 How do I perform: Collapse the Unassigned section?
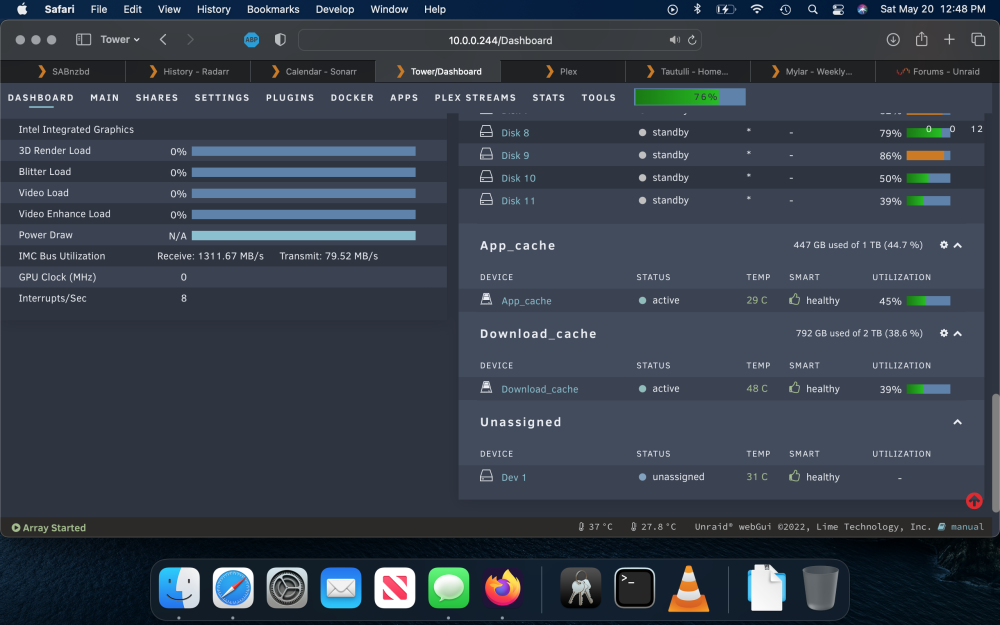pyautogui.click(x=957, y=422)
